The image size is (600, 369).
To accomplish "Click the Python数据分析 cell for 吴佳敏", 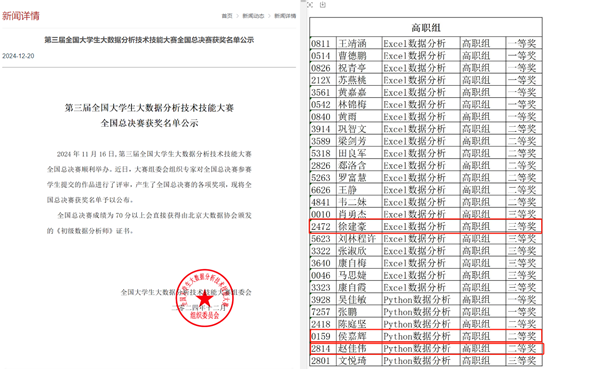I will coord(421,299).
